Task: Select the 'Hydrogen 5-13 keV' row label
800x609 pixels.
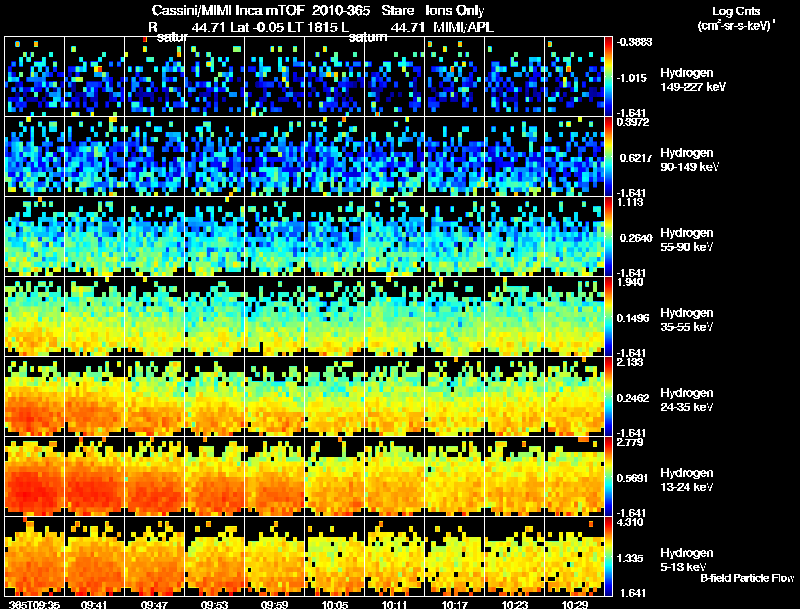Action: coord(686,560)
